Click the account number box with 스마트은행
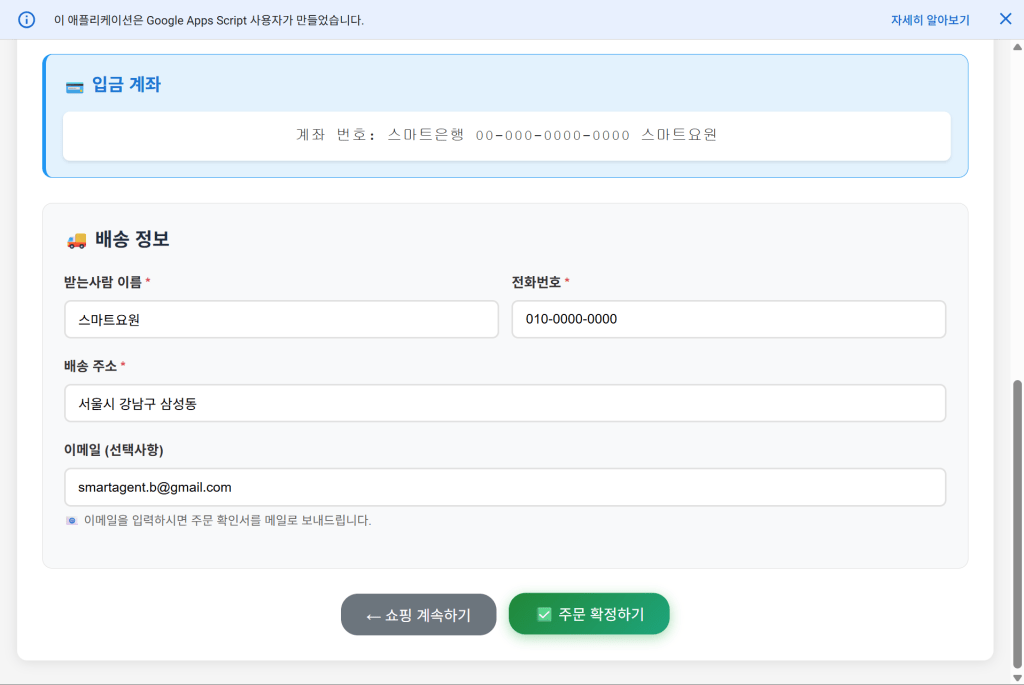The height and width of the screenshot is (685, 1024). coord(506,135)
